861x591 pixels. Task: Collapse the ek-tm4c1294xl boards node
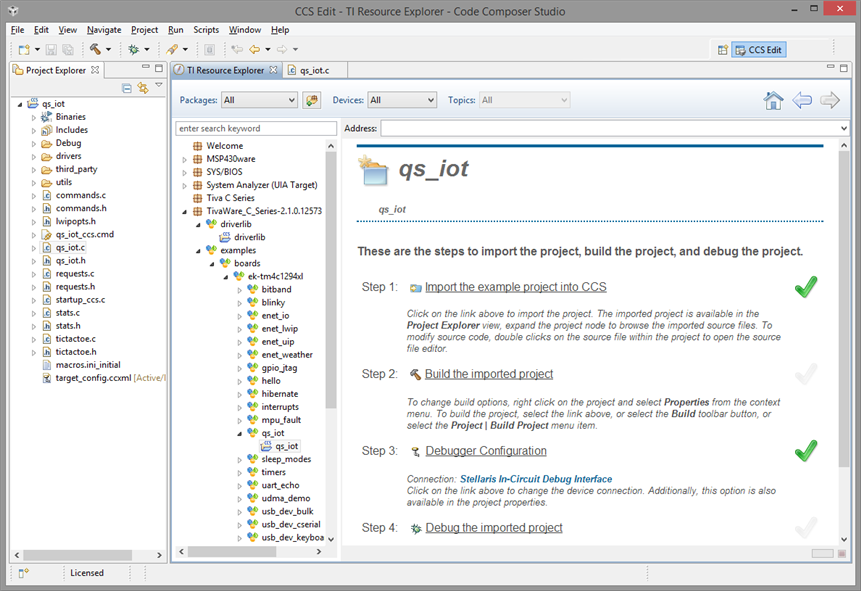226,277
